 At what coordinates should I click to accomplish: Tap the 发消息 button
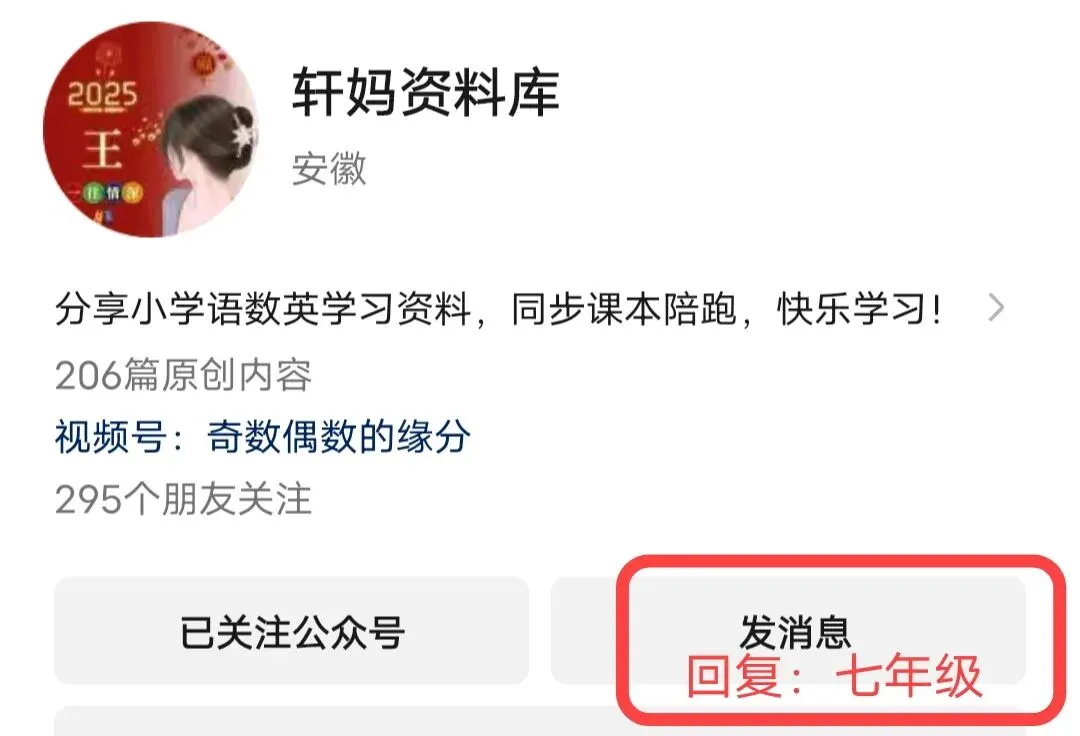click(x=788, y=631)
